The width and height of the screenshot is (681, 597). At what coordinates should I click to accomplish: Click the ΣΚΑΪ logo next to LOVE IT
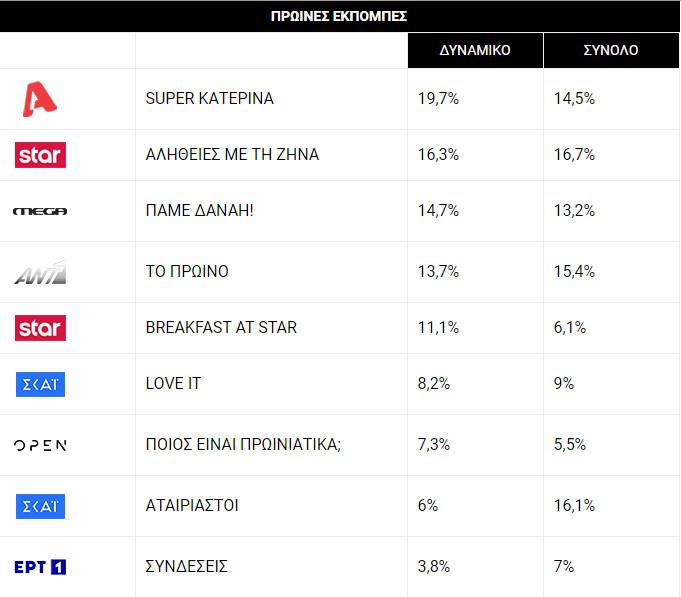[40, 384]
